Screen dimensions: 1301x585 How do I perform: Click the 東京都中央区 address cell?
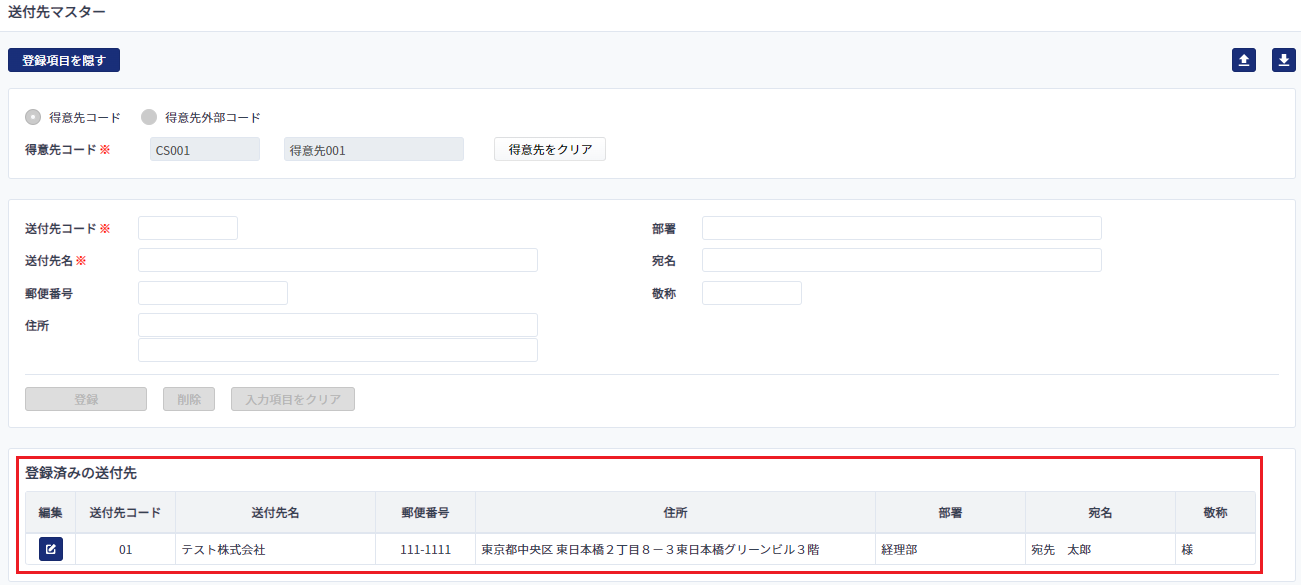(x=676, y=549)
